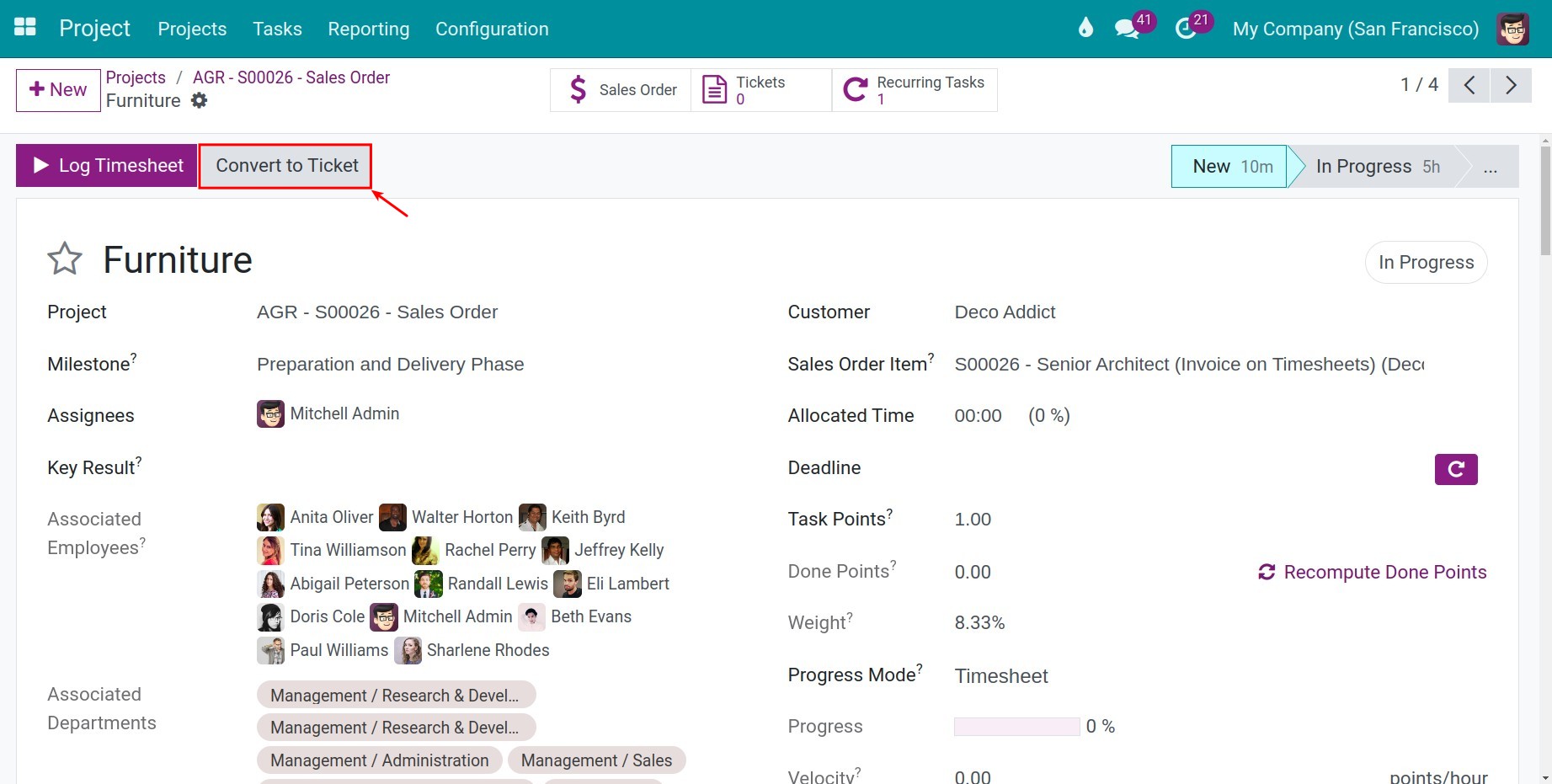
Task: Click the Mitchell Admin assignee avatar
Action: (x=270, y=413)
